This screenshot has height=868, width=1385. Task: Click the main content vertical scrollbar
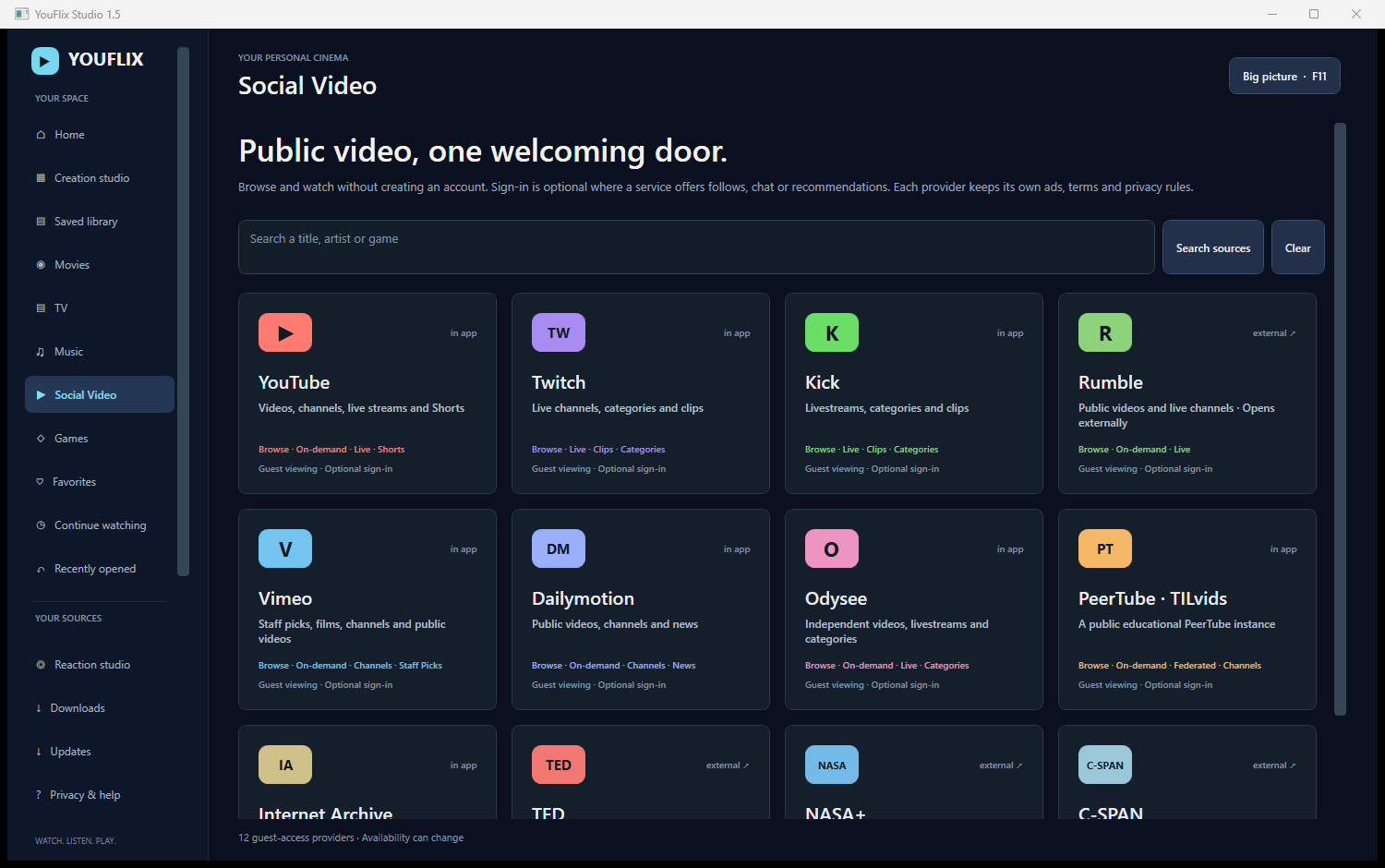[x=1341, y=419]
